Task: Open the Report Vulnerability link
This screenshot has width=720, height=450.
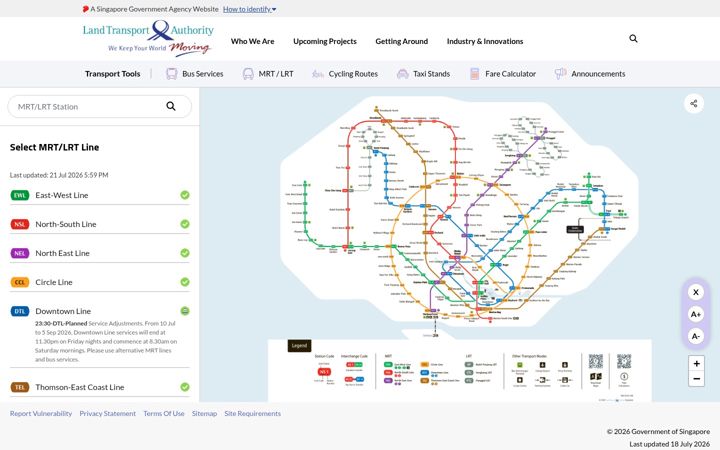Action: [41, 413]
